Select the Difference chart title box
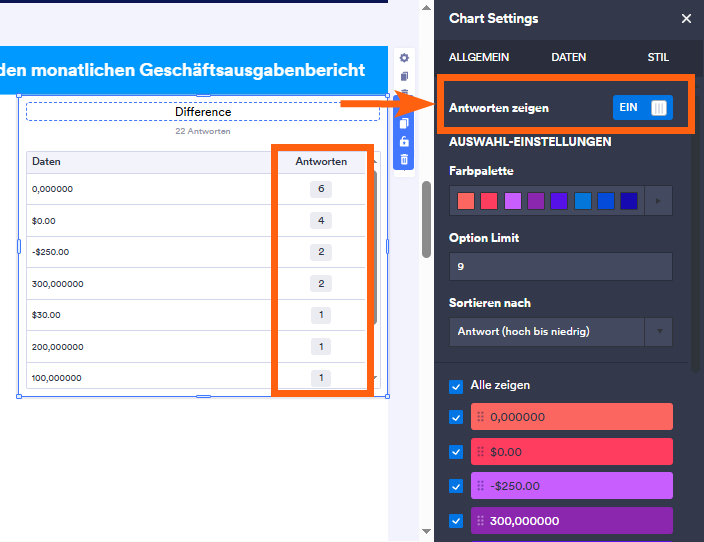 click(203, 112)
